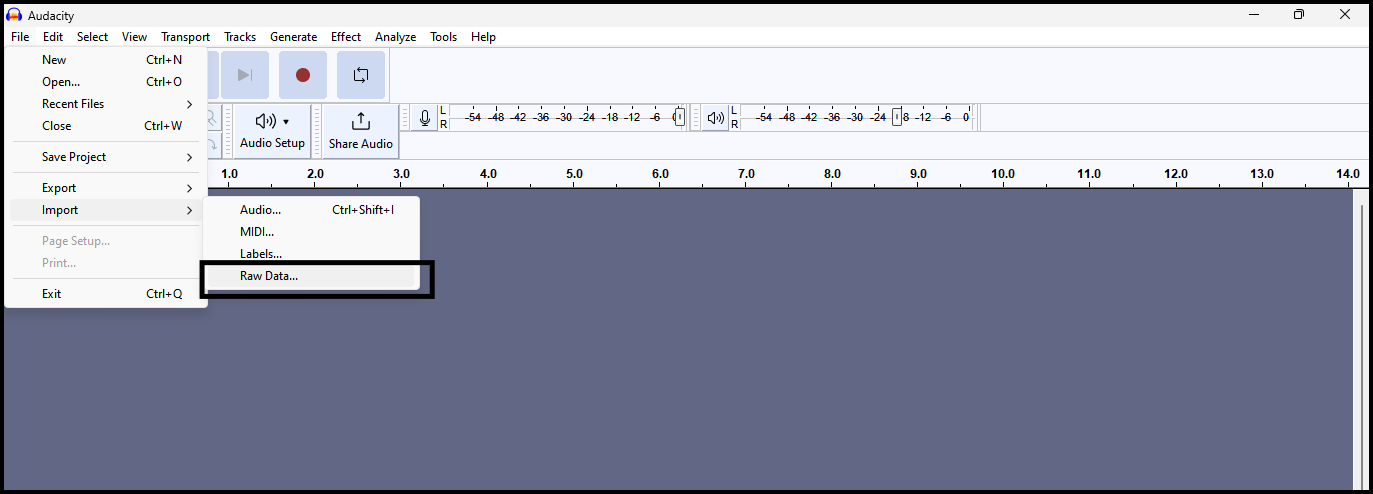This screenshot has width=1373, height=494.
Task: Click the Import menu entry
Action: (x=106, y=210)
